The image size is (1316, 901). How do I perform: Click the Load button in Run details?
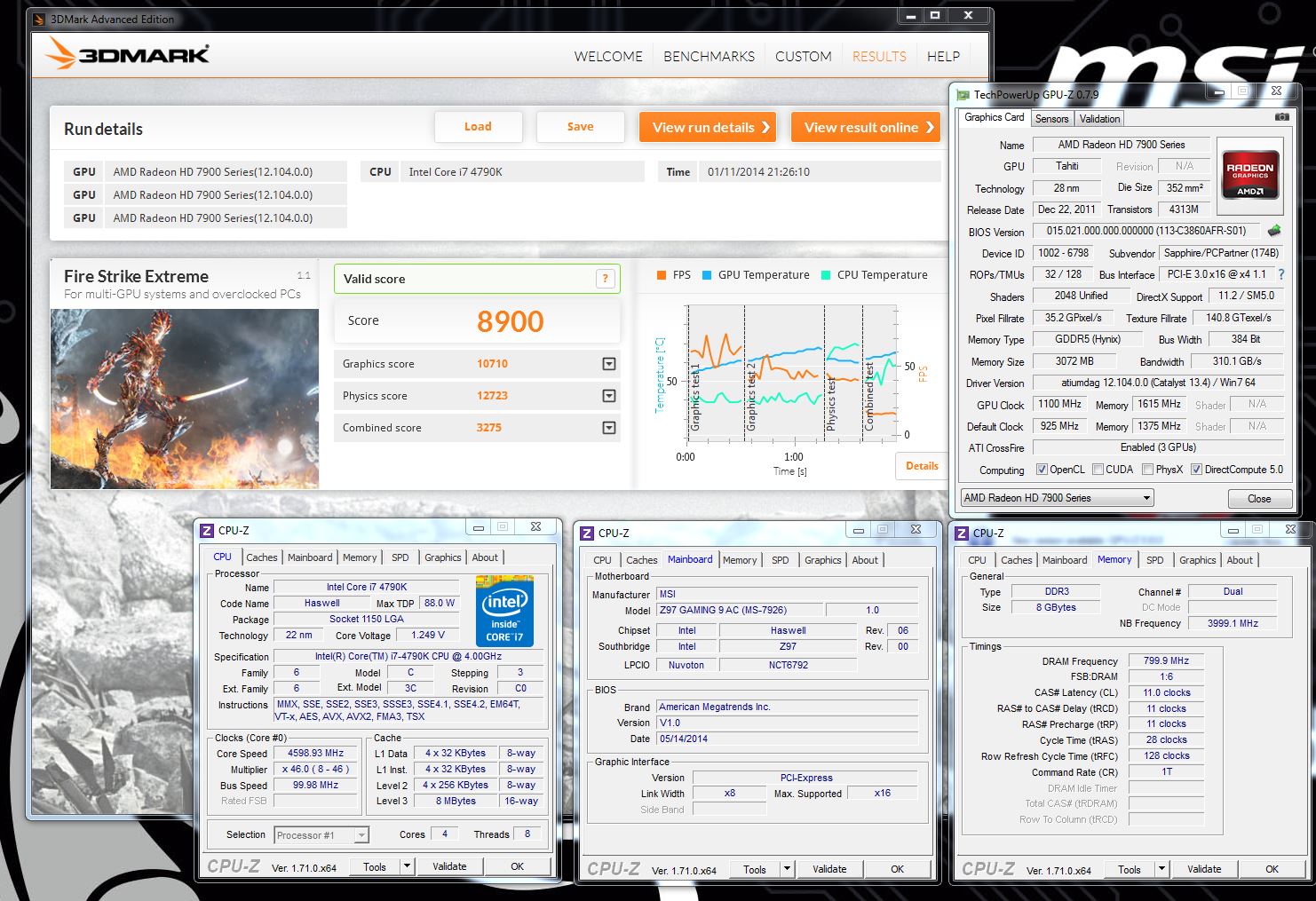click(x=478, y=127)
